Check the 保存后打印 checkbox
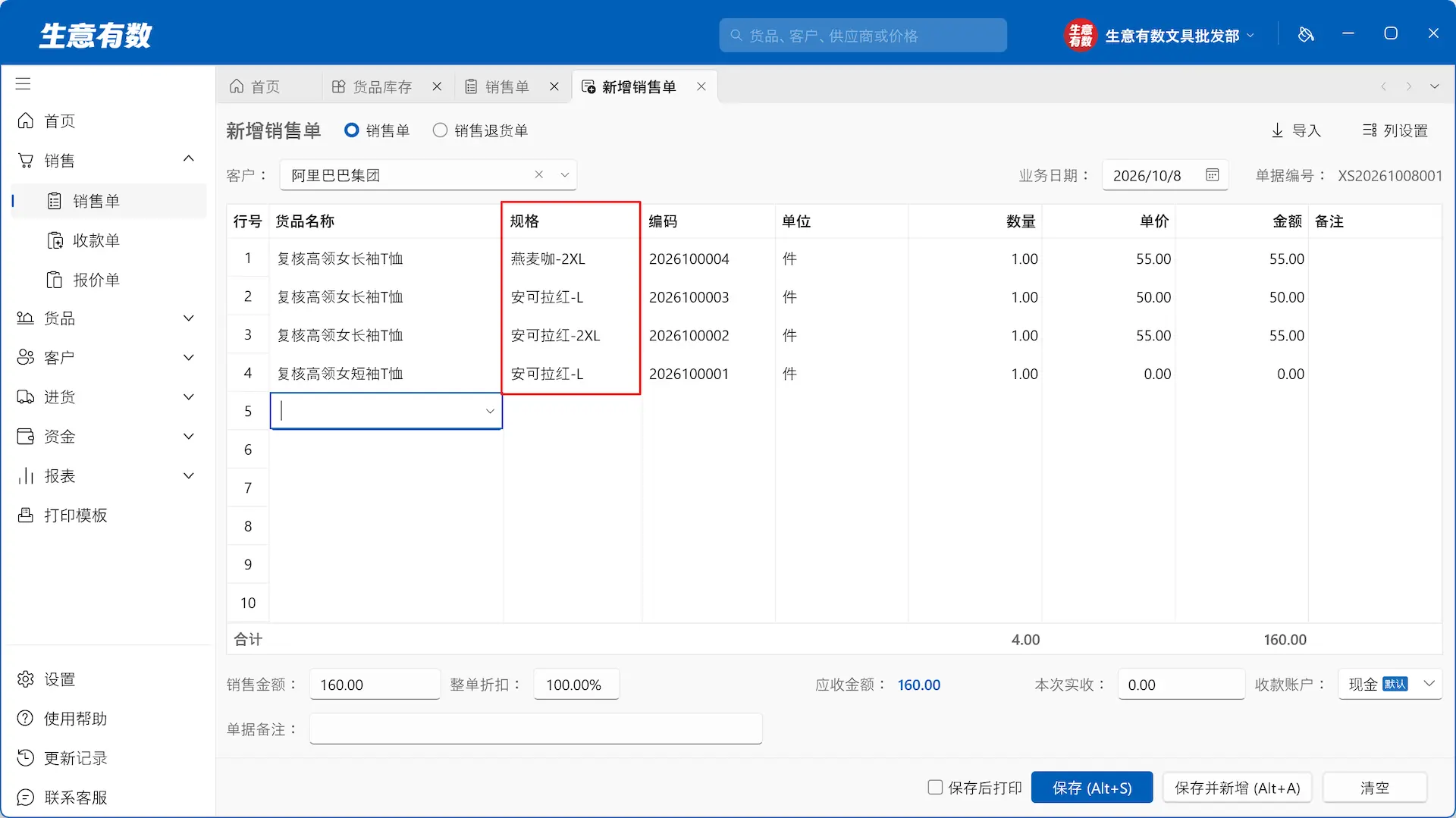Viewport: 1456px width, 818px height. (935, 788)
